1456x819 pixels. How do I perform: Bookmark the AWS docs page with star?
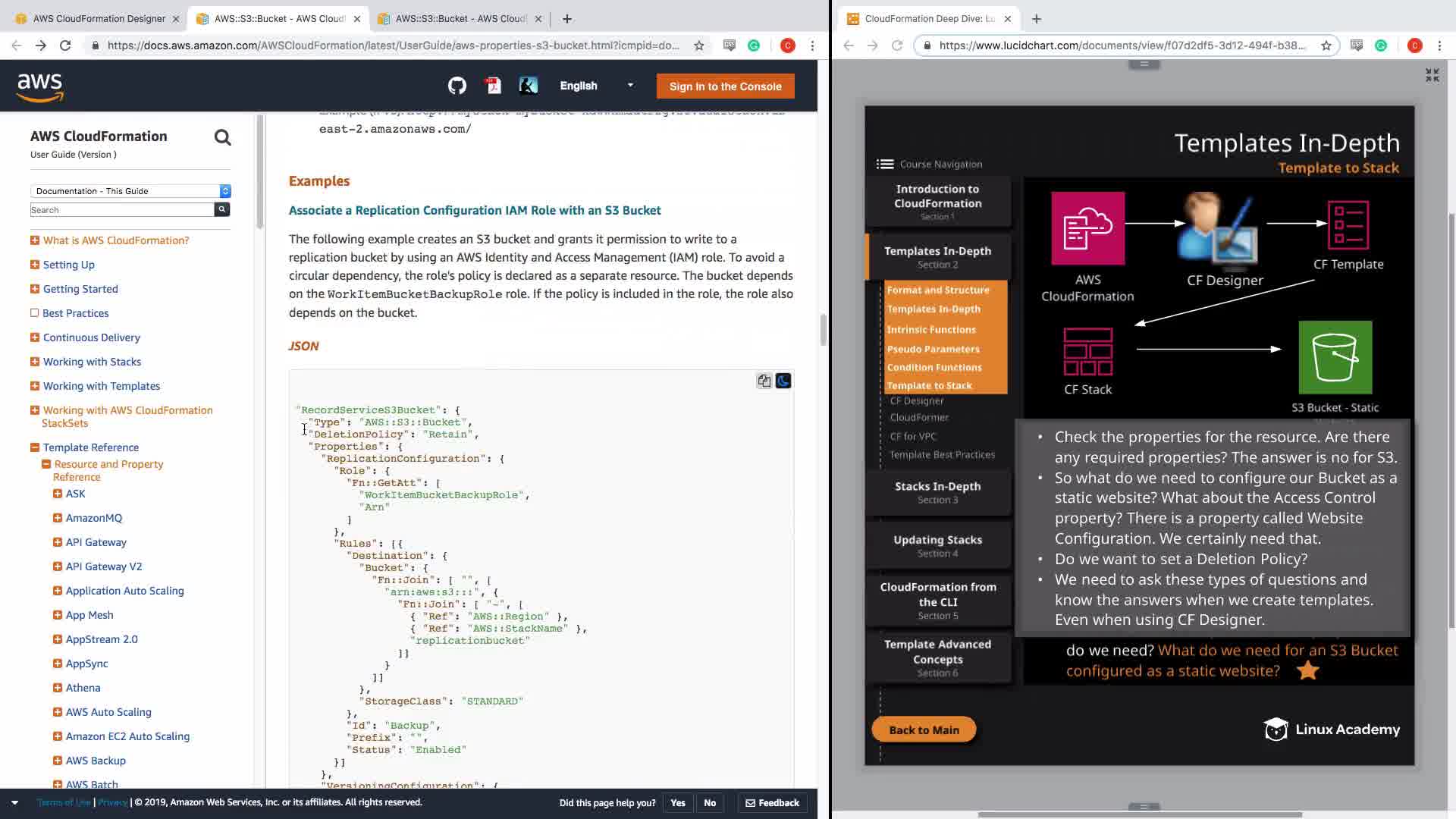pyautogui.click(x=698, y=45)
